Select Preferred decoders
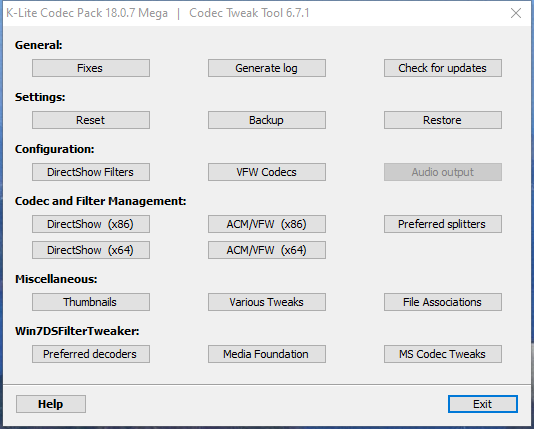The height and width of the screenshot is (429, 534). pyautogui.click(x=91, y=354)
